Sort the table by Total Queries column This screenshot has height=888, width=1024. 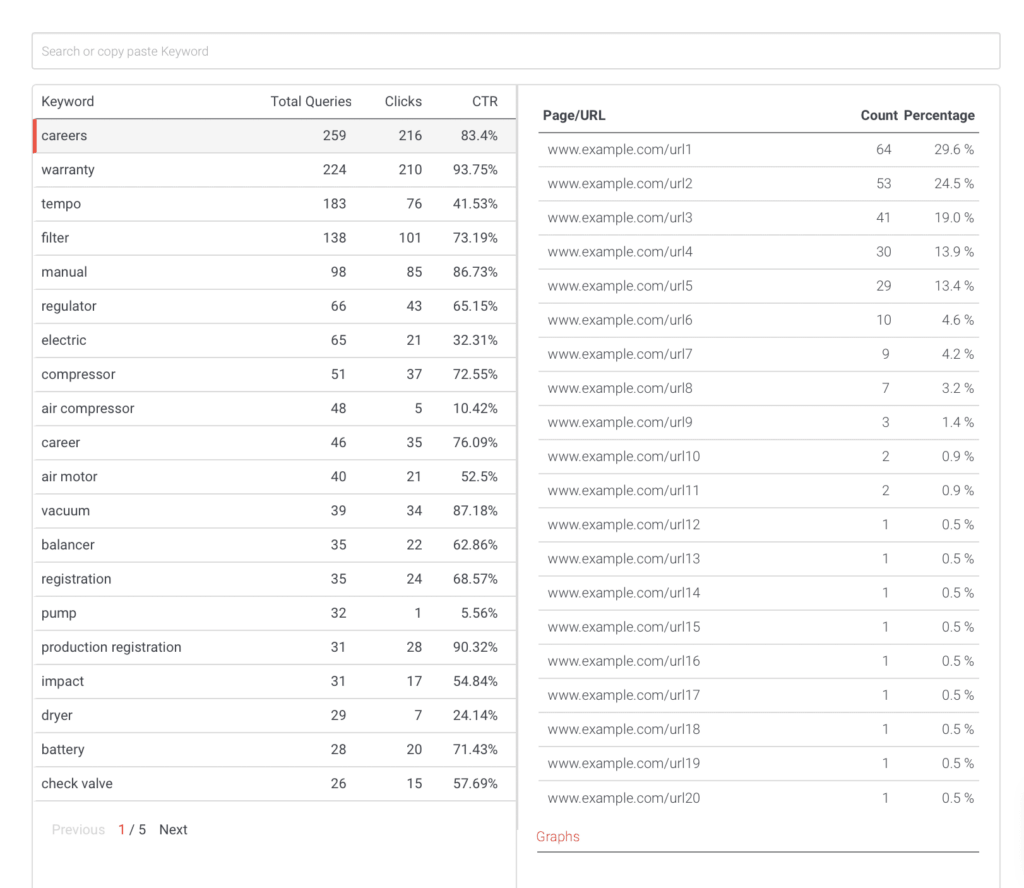click(310, 101)
